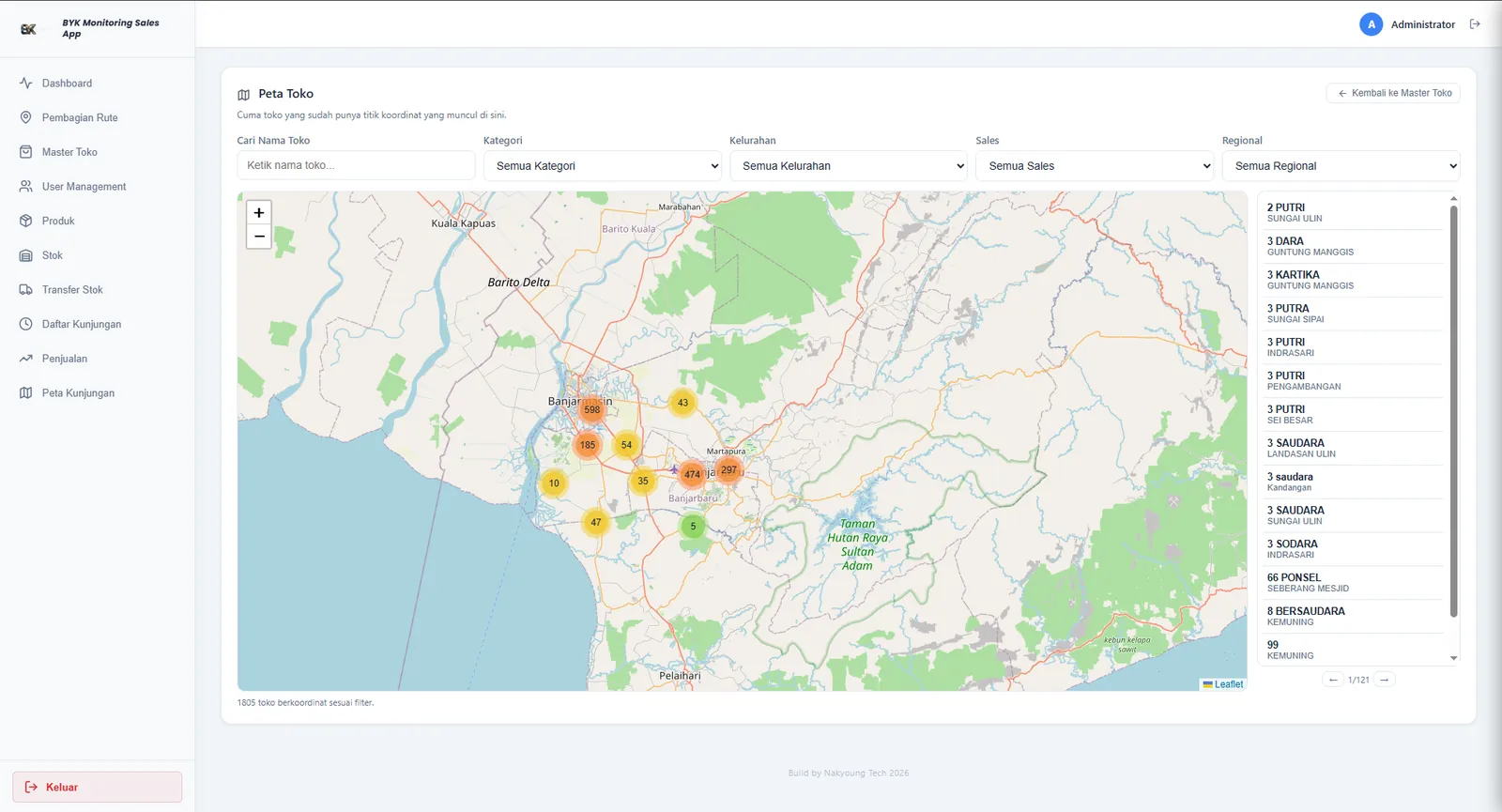Click the BYK app logo
This screenshot has height=812, width=1502.
click(x=29, y=29)
